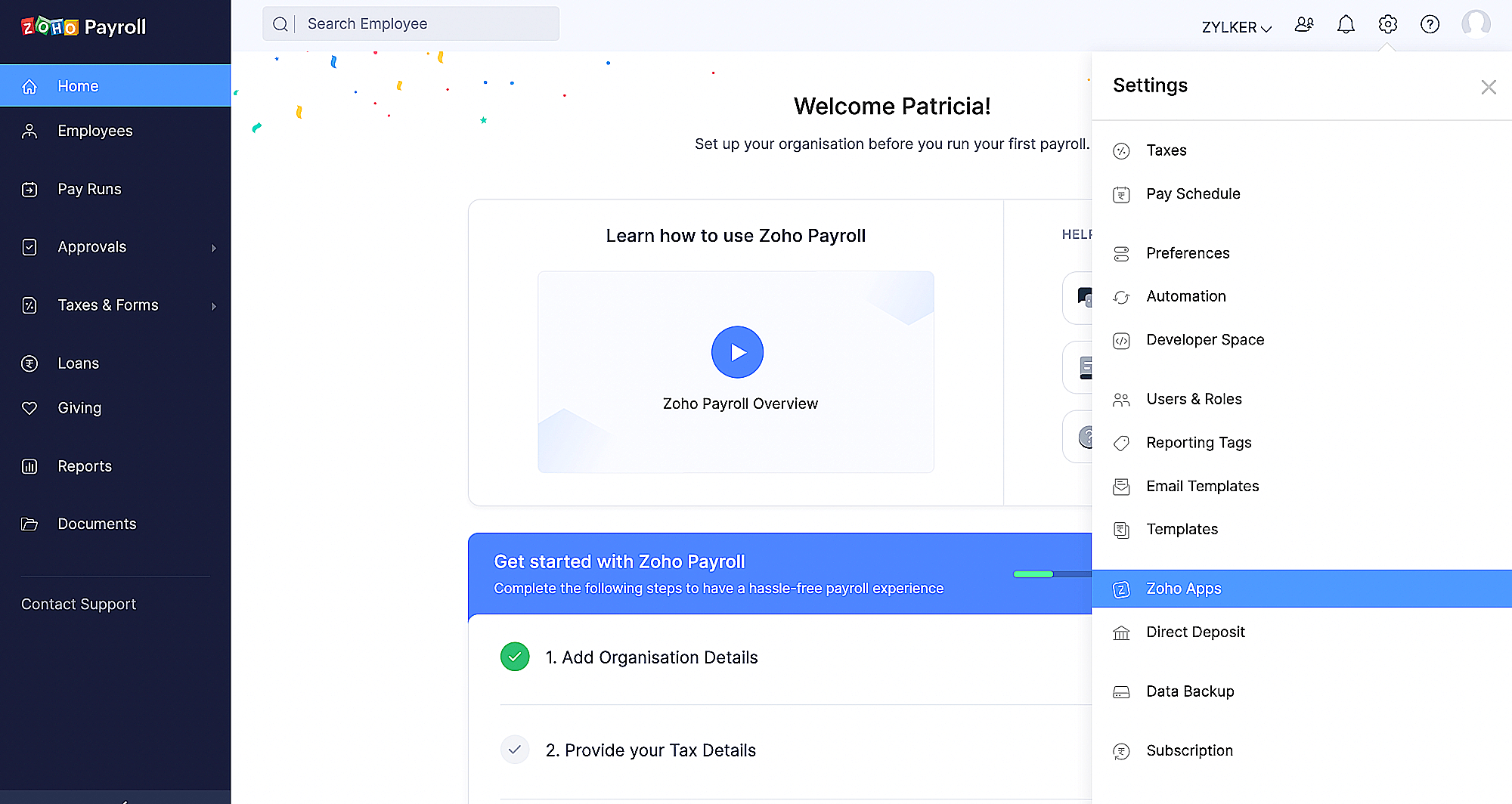
Task: Play the Zoho Payroll Overview video
Action: click(737, 352)
